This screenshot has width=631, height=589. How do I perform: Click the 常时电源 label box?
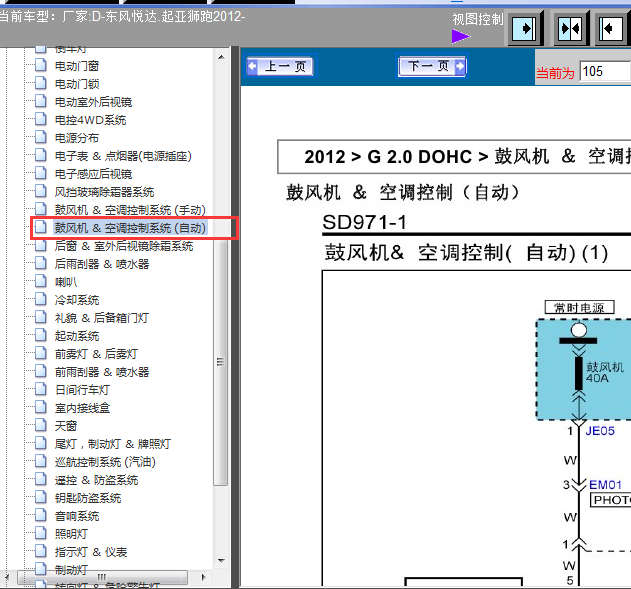(x=579, y=307)
